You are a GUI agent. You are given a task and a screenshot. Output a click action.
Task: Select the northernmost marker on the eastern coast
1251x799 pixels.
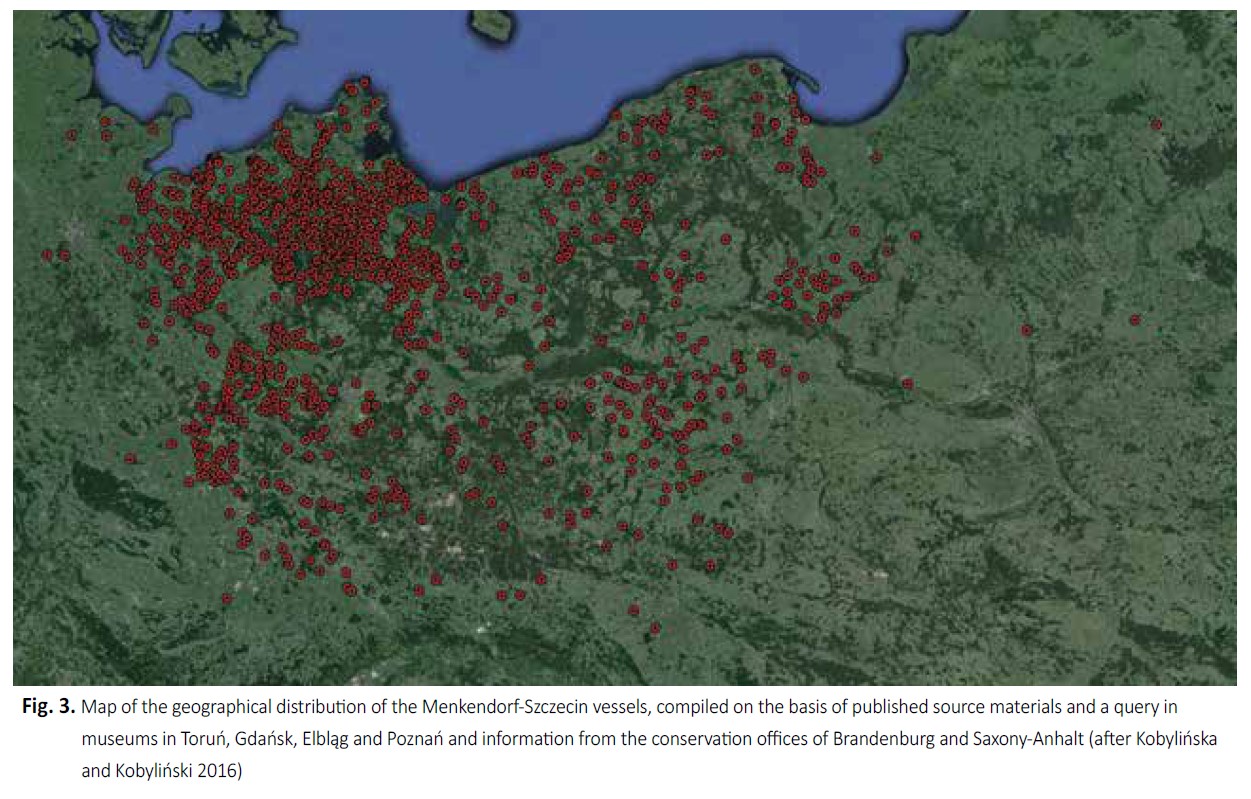755,69
